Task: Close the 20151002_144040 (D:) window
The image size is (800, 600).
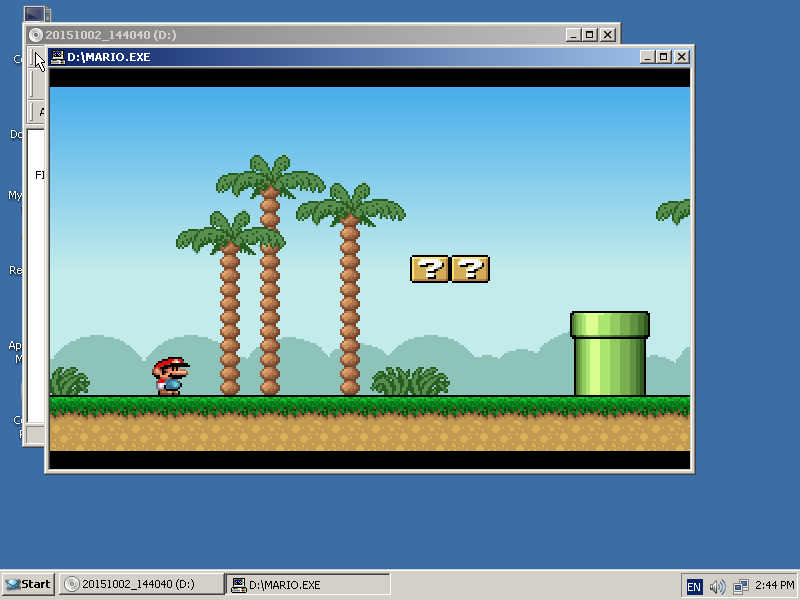Action: 608,35
